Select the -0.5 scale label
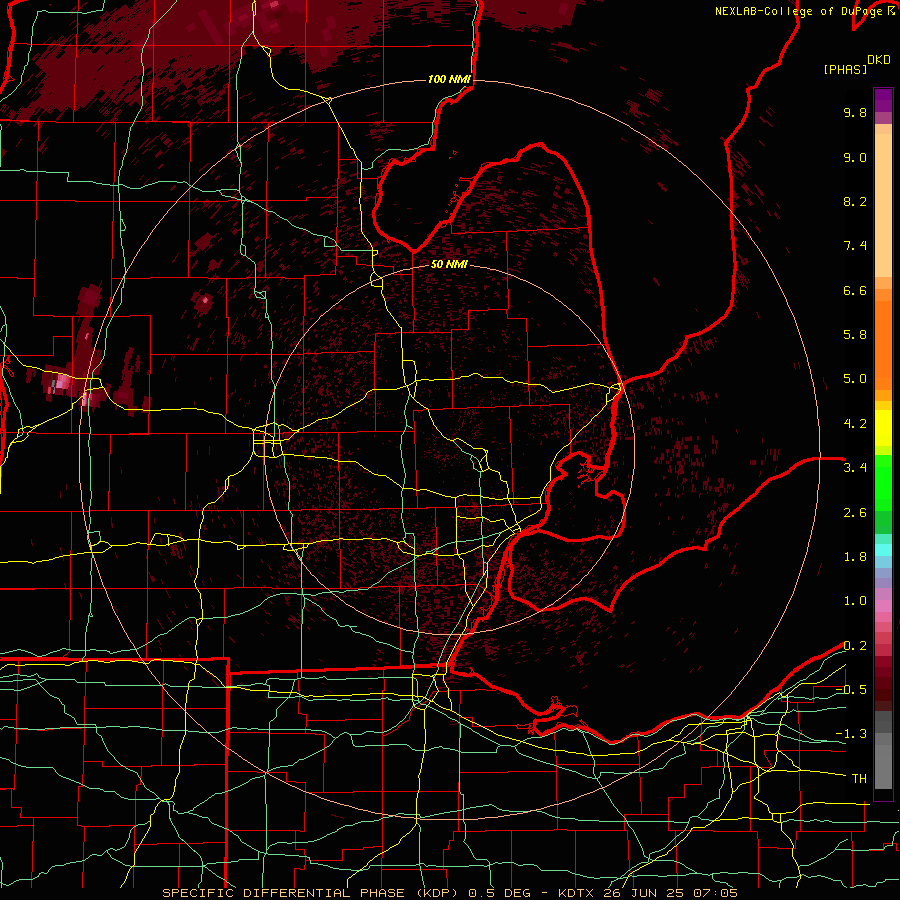The image size is (900, 900). [x=851, y=690]
